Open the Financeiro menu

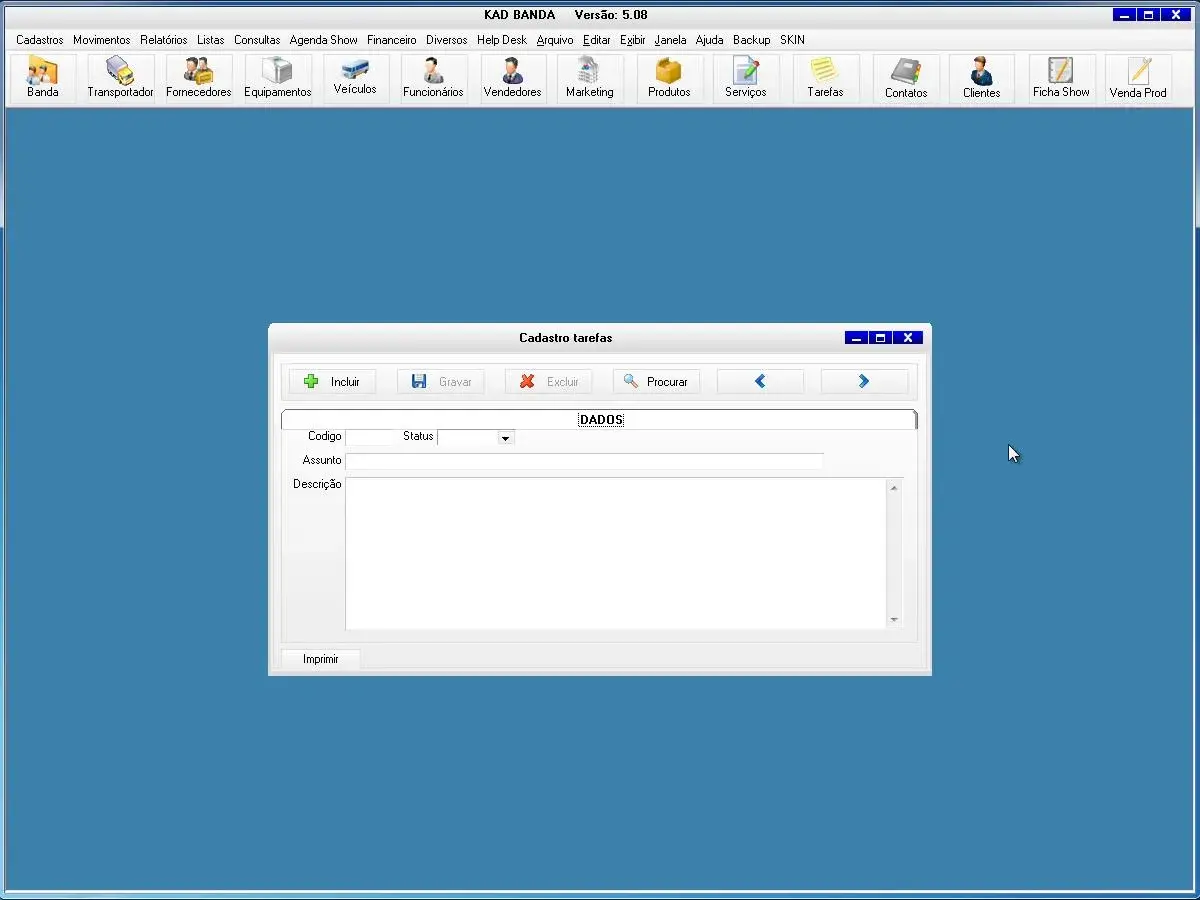point(391,40)
